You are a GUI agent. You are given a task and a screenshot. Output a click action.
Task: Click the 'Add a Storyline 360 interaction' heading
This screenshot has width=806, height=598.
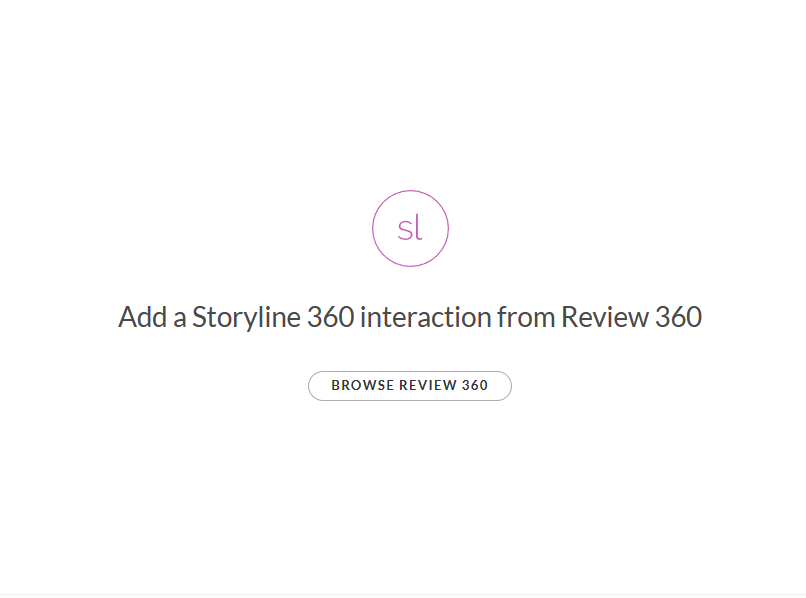click(410, 318)
